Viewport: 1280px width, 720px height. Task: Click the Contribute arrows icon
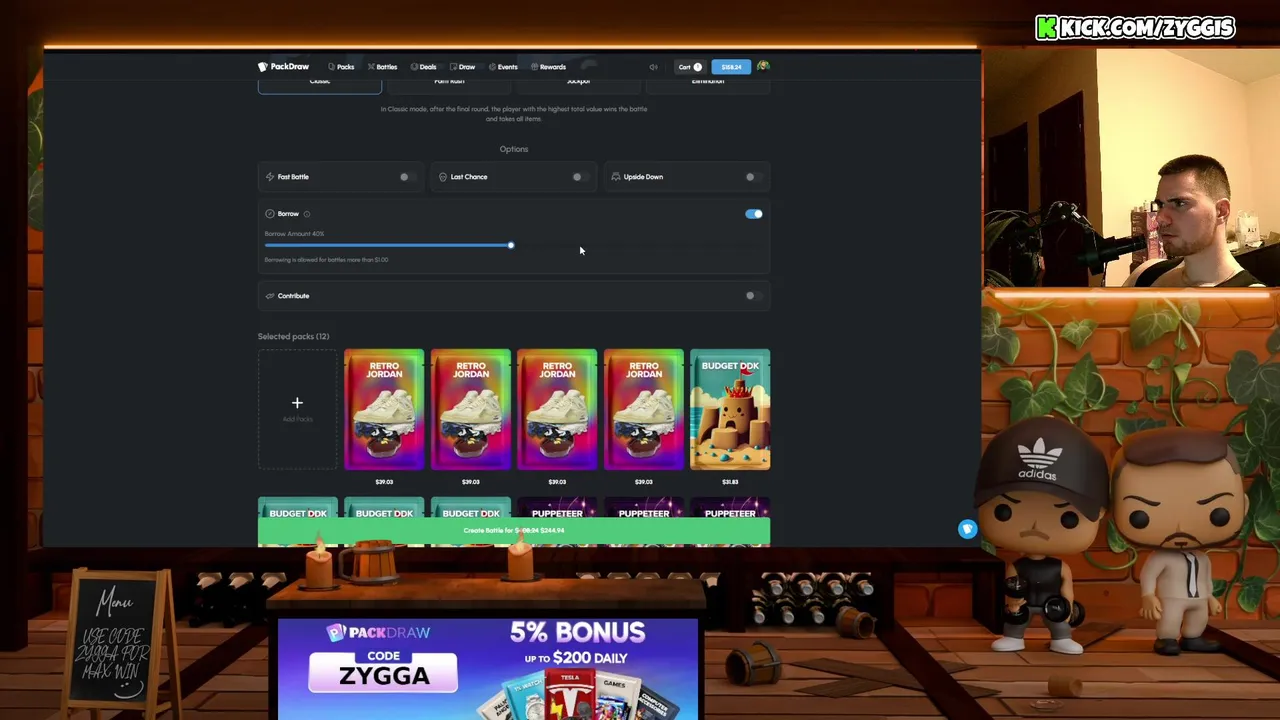click(x=270, y=296)
